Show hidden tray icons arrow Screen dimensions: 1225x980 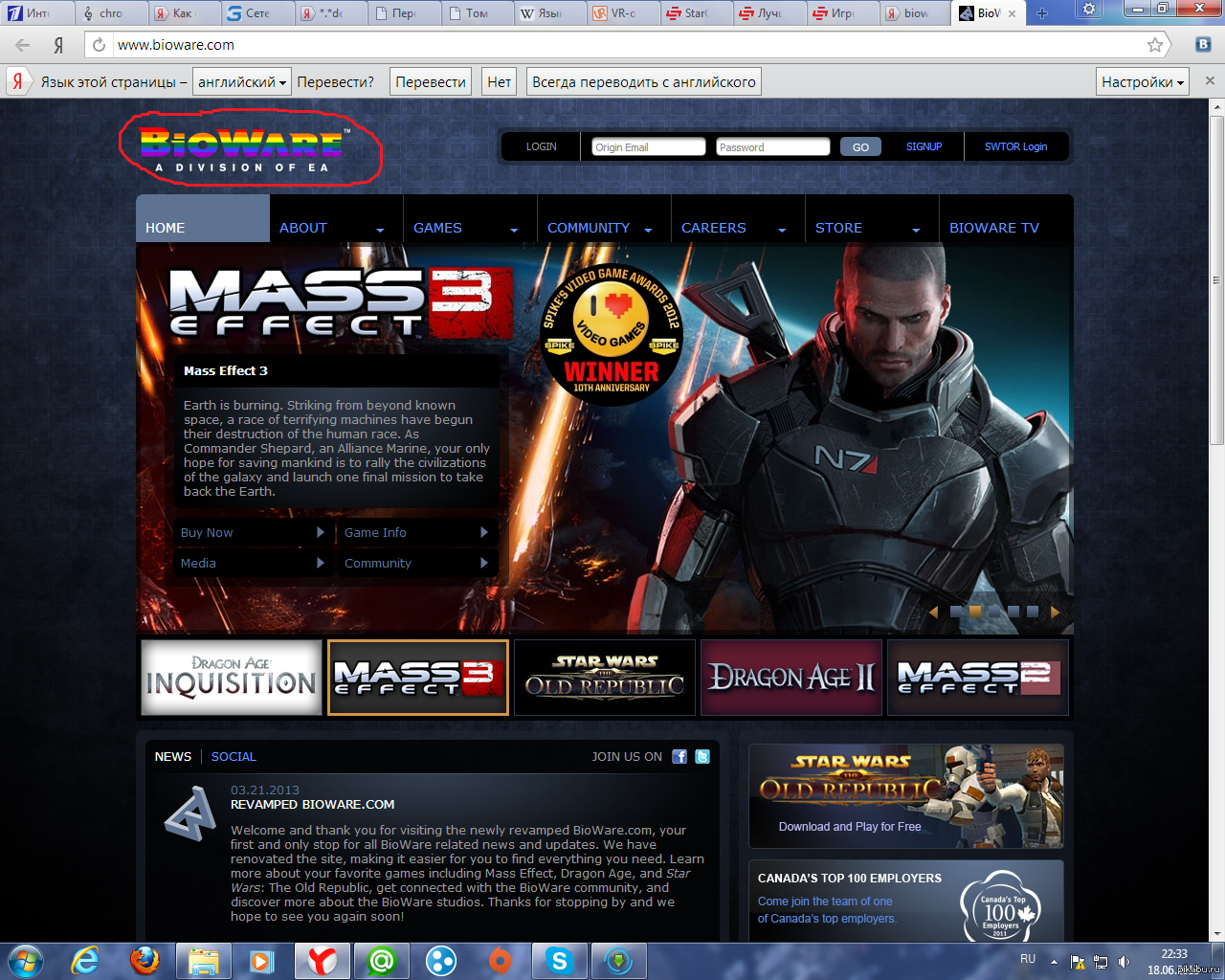click(x=1054, y=962)
